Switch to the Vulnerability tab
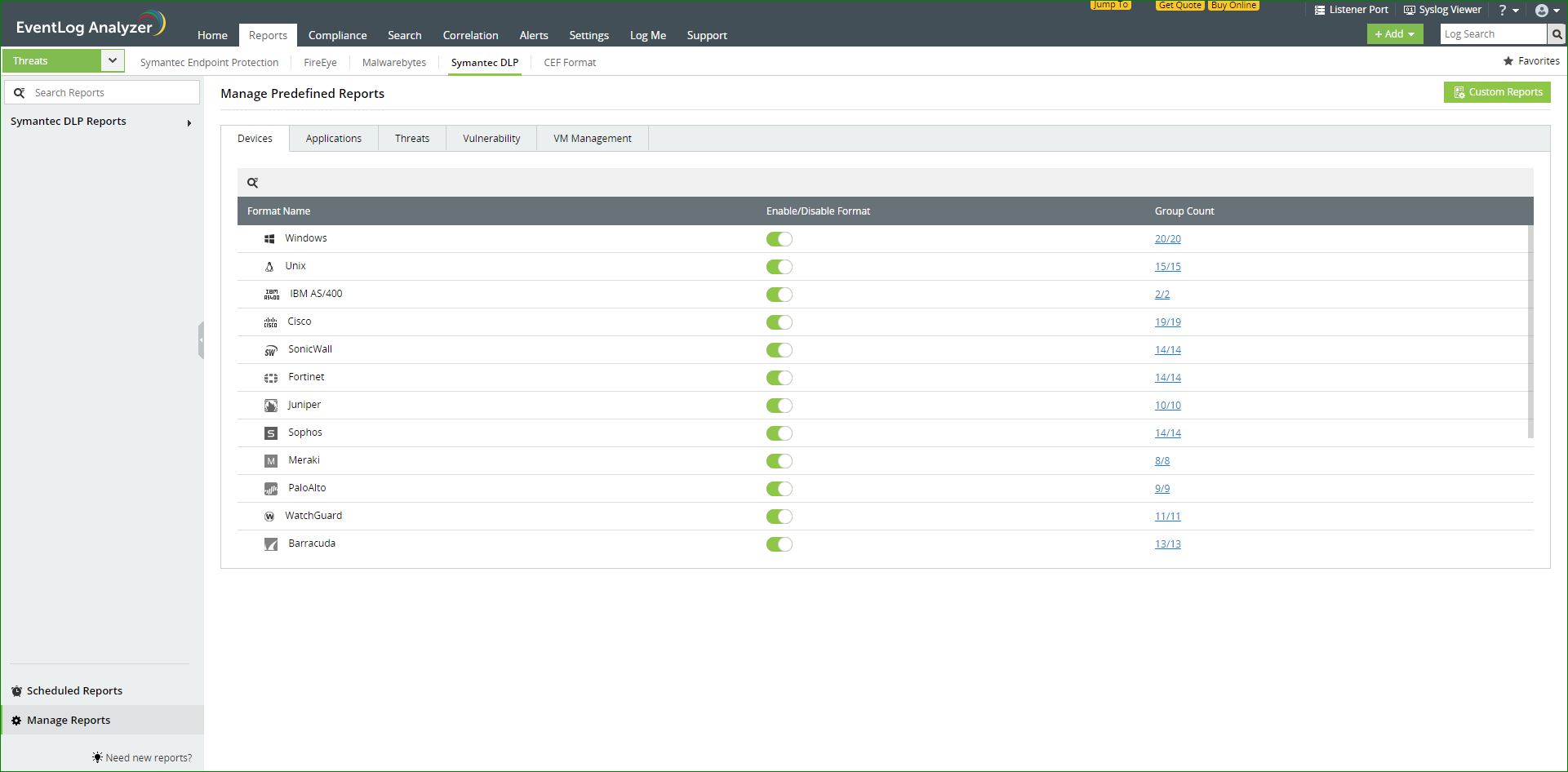 pos(491,139)
